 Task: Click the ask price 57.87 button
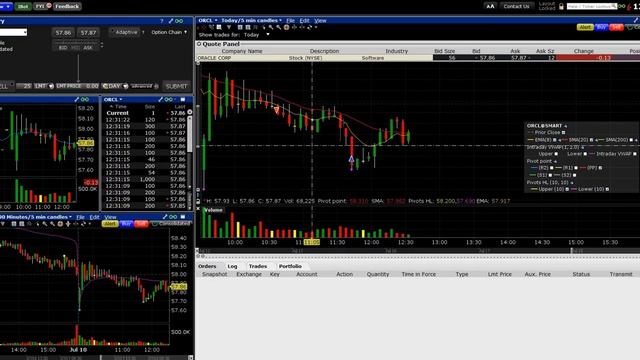click(x=88, y=32)
